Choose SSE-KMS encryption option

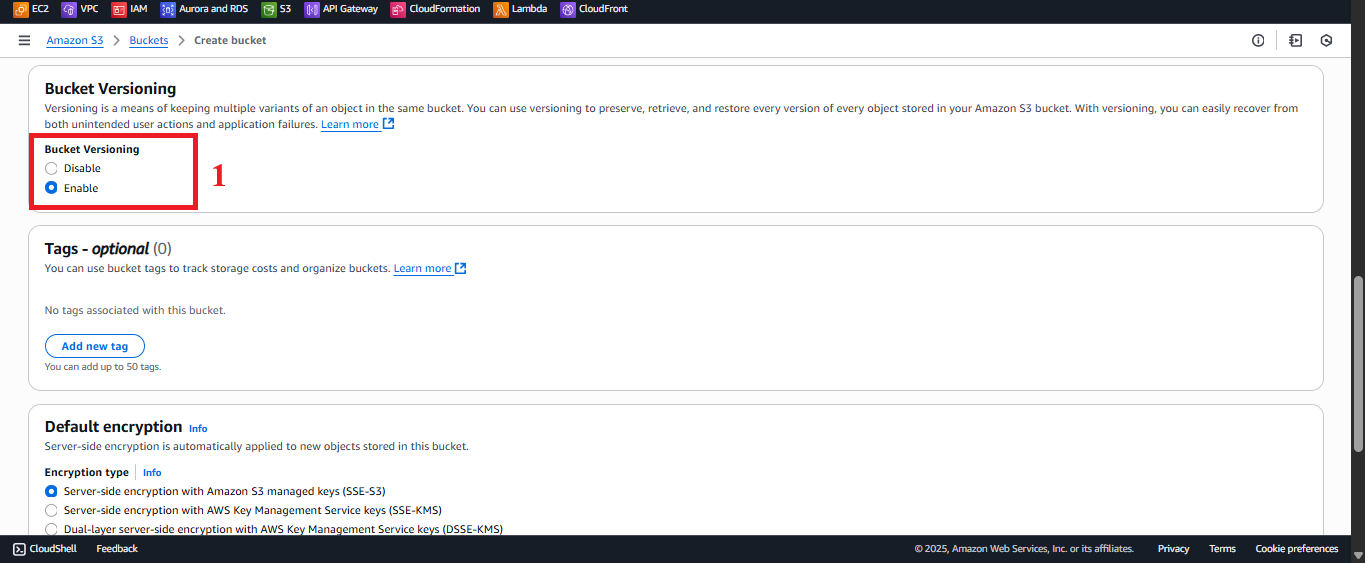point(51,510)
